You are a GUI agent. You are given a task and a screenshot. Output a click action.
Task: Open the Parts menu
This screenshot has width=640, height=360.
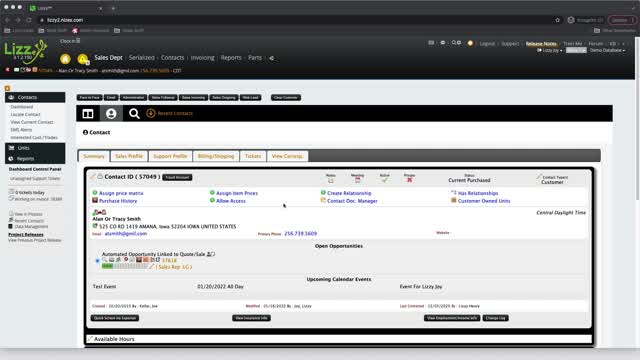pyautogui.click(x=255, y=58)
